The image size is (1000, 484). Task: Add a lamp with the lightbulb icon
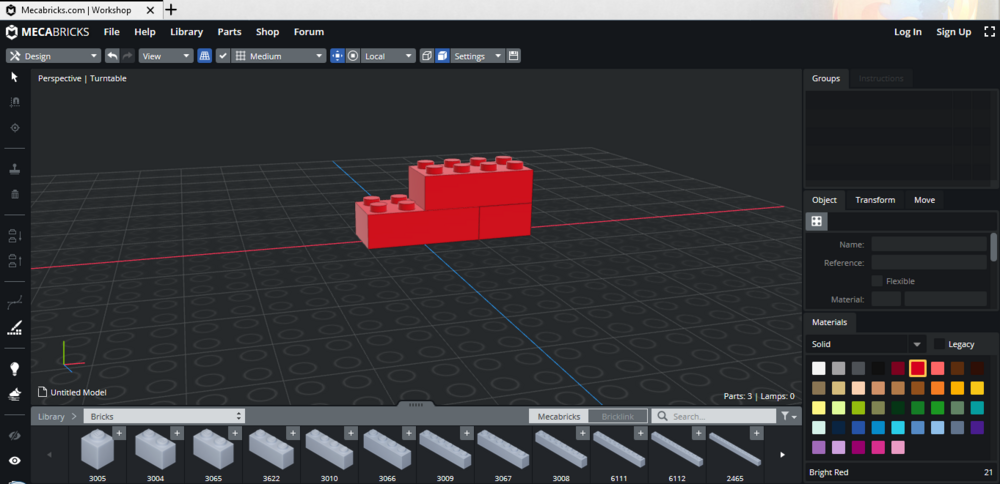[15, 369]
